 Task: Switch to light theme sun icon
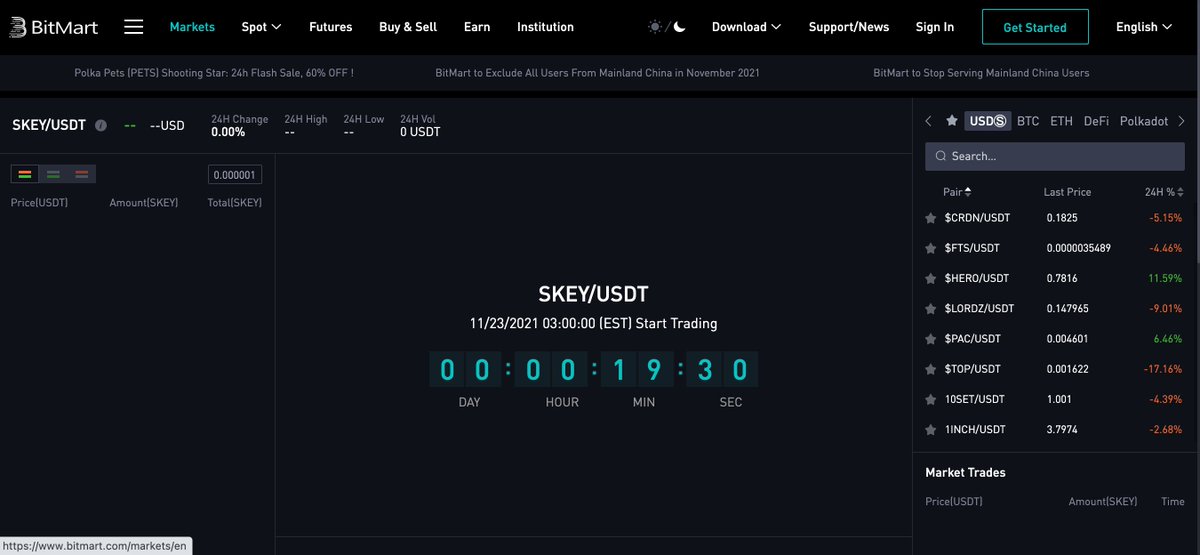(655, 27)
